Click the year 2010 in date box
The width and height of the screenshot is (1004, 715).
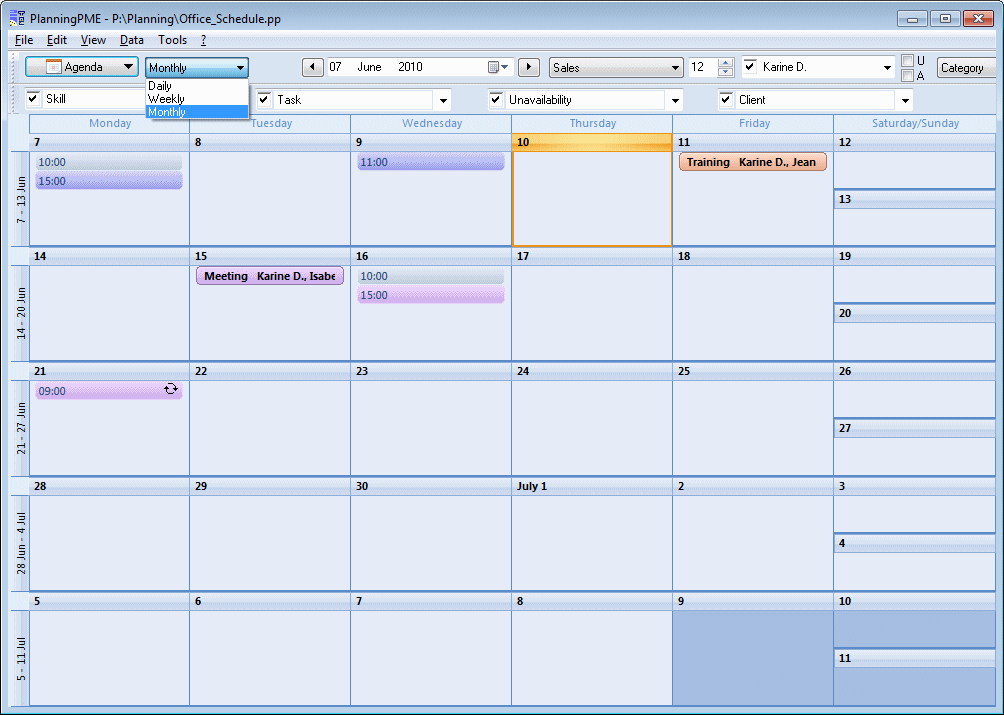click(x=410, y=67)
